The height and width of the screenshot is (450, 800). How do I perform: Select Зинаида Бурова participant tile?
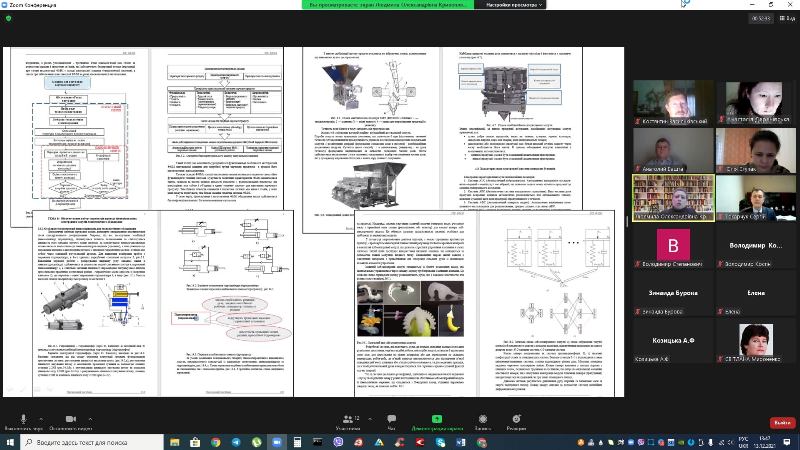tap(673, 293)
